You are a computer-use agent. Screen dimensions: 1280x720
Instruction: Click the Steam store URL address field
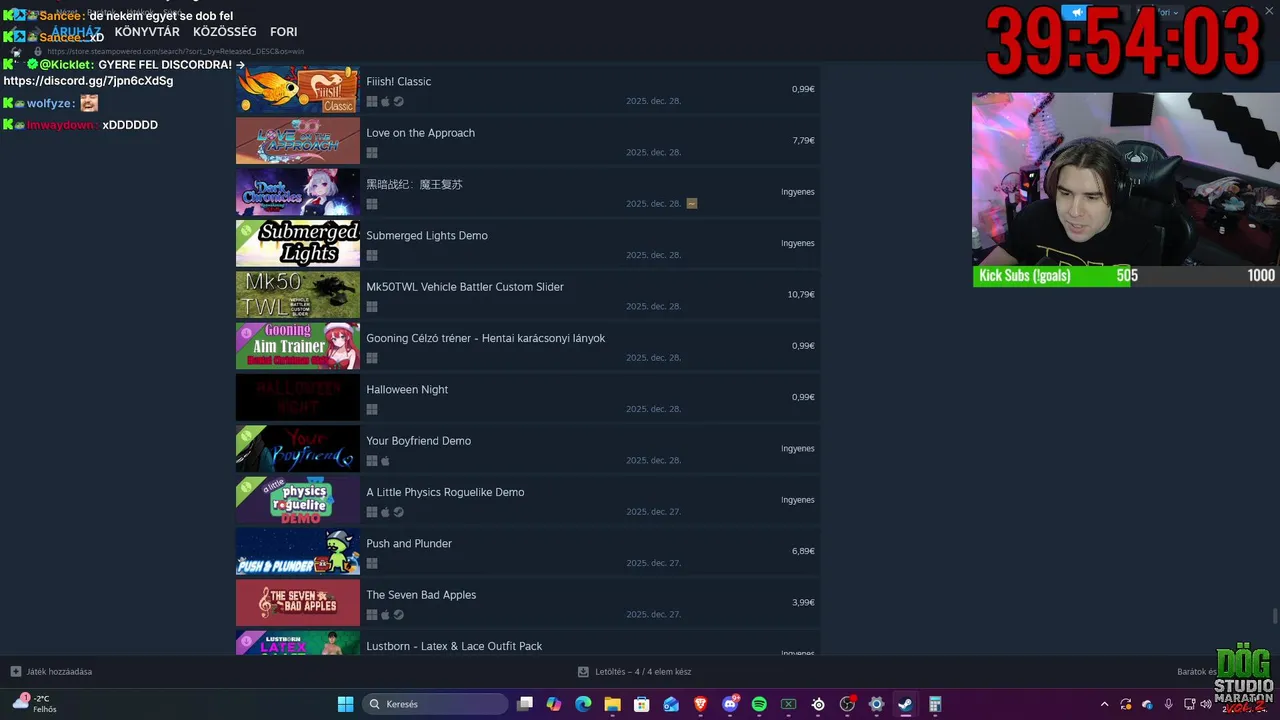click(175, 51)
